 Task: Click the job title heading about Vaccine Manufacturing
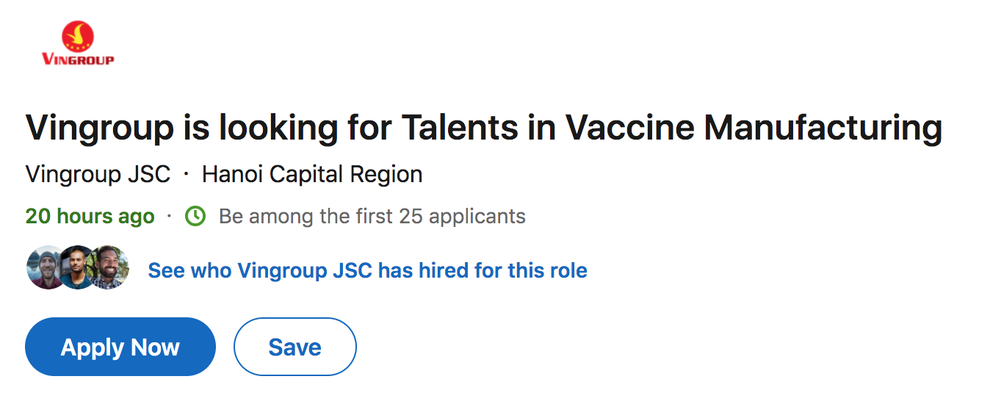tap(484, 128)
